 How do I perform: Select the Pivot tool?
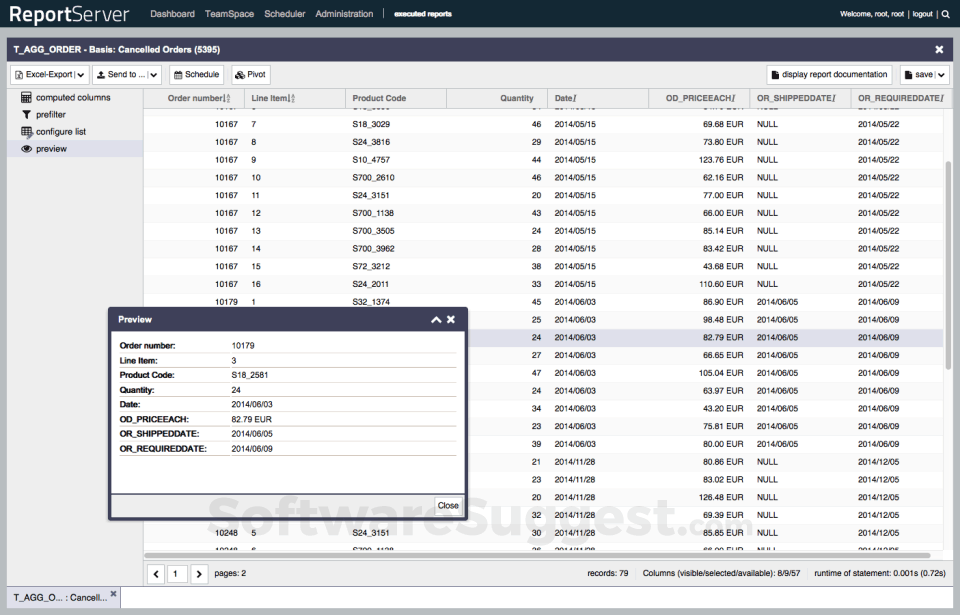point(249,74)
